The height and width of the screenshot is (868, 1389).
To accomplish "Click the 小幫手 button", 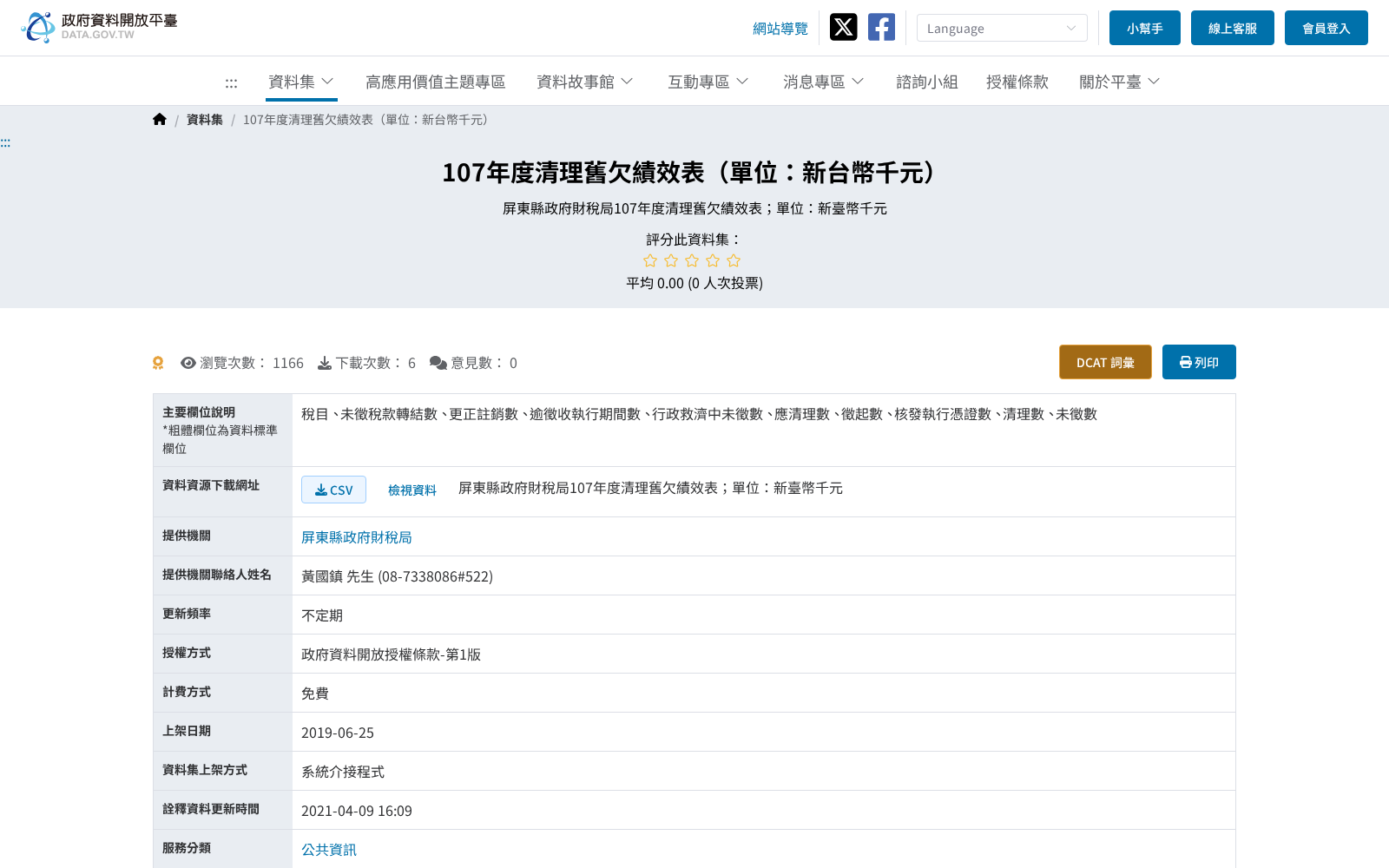I will [x=1145, y=28].
